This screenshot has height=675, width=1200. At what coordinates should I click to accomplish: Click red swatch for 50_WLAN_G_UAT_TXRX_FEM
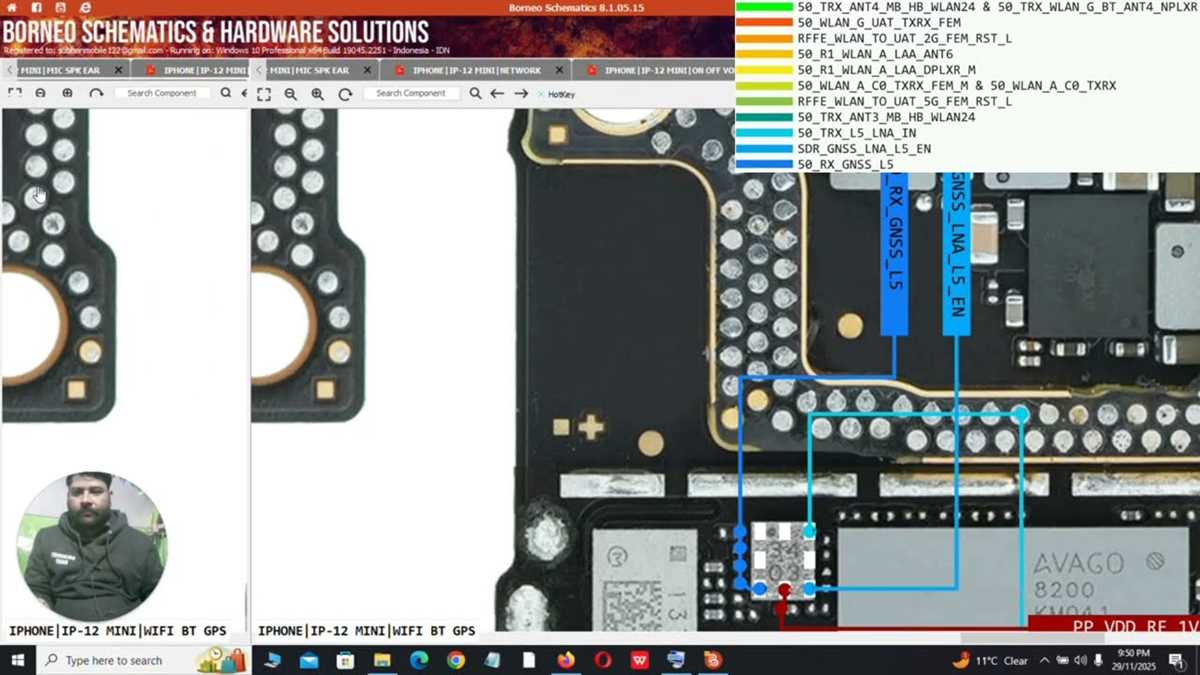point(765,22)
